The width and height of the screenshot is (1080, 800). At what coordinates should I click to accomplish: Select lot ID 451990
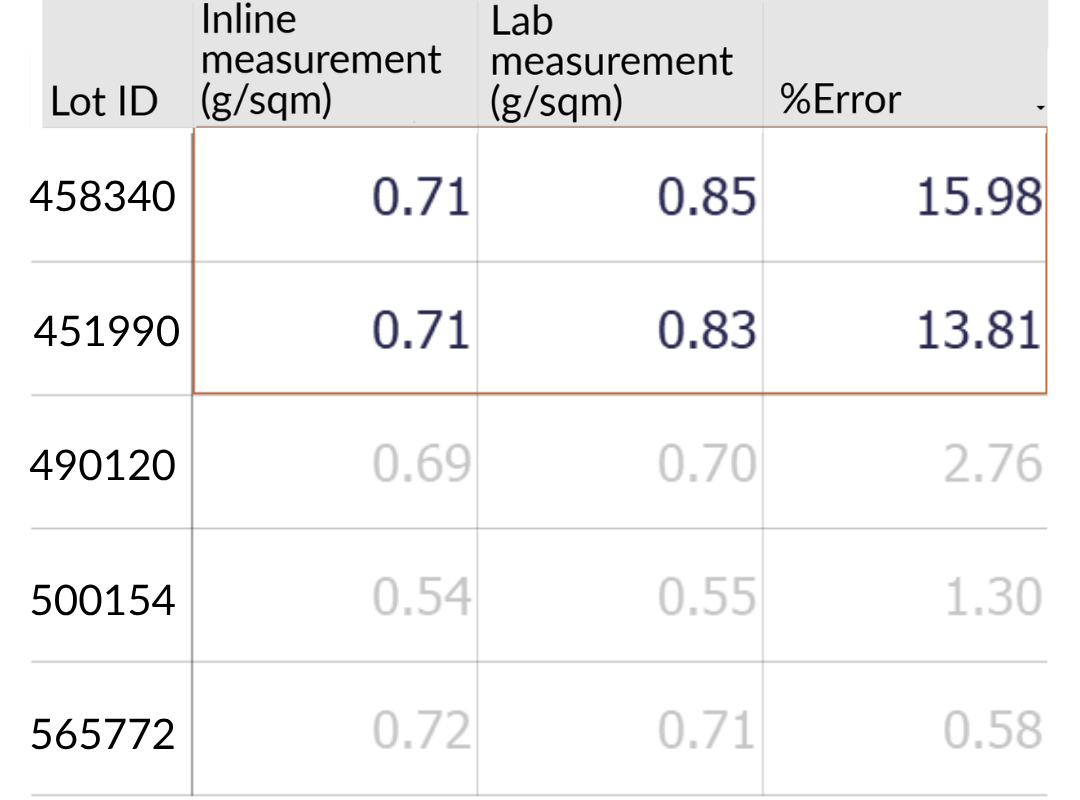[x=107, y=331]
